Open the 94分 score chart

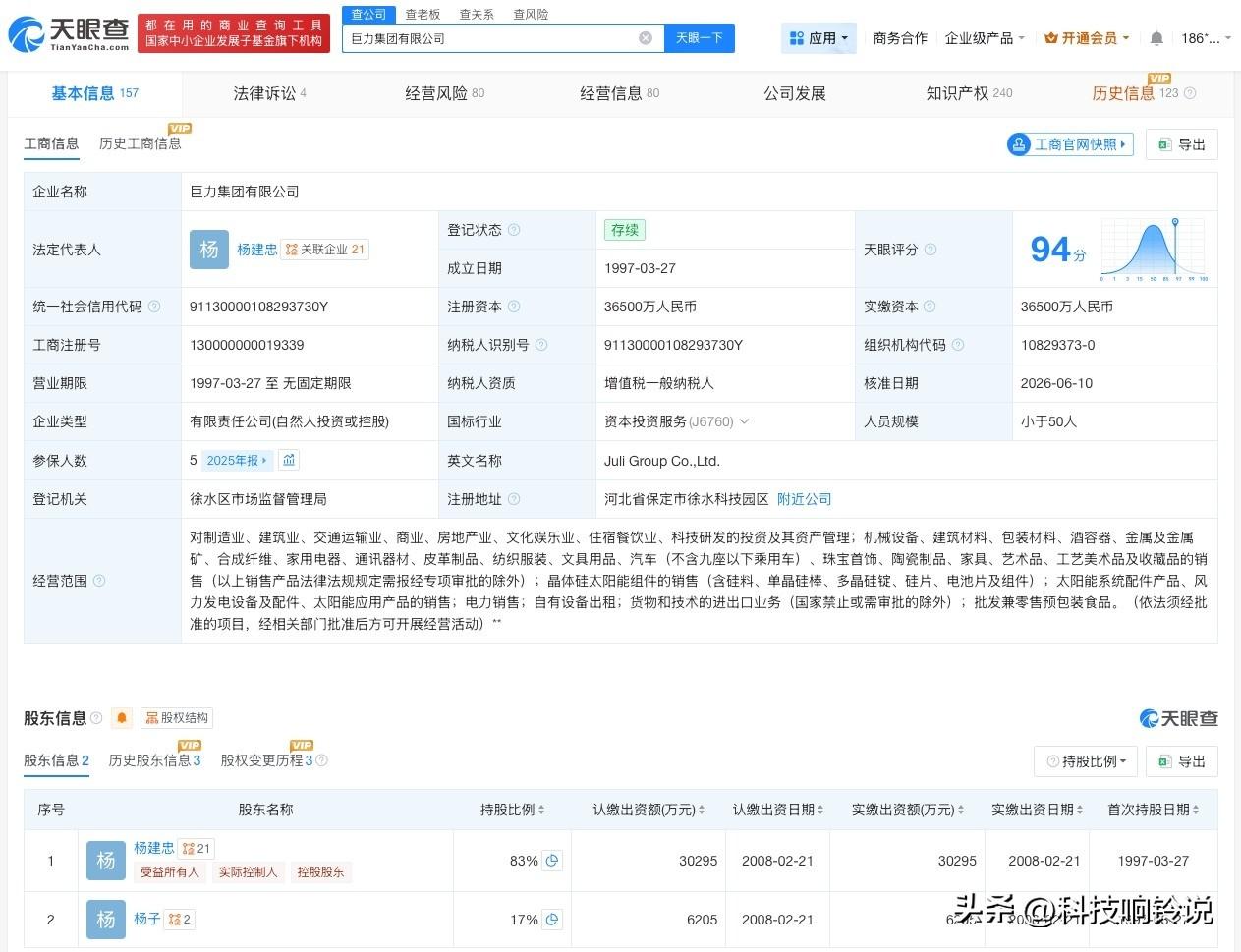click(1155, 250)
